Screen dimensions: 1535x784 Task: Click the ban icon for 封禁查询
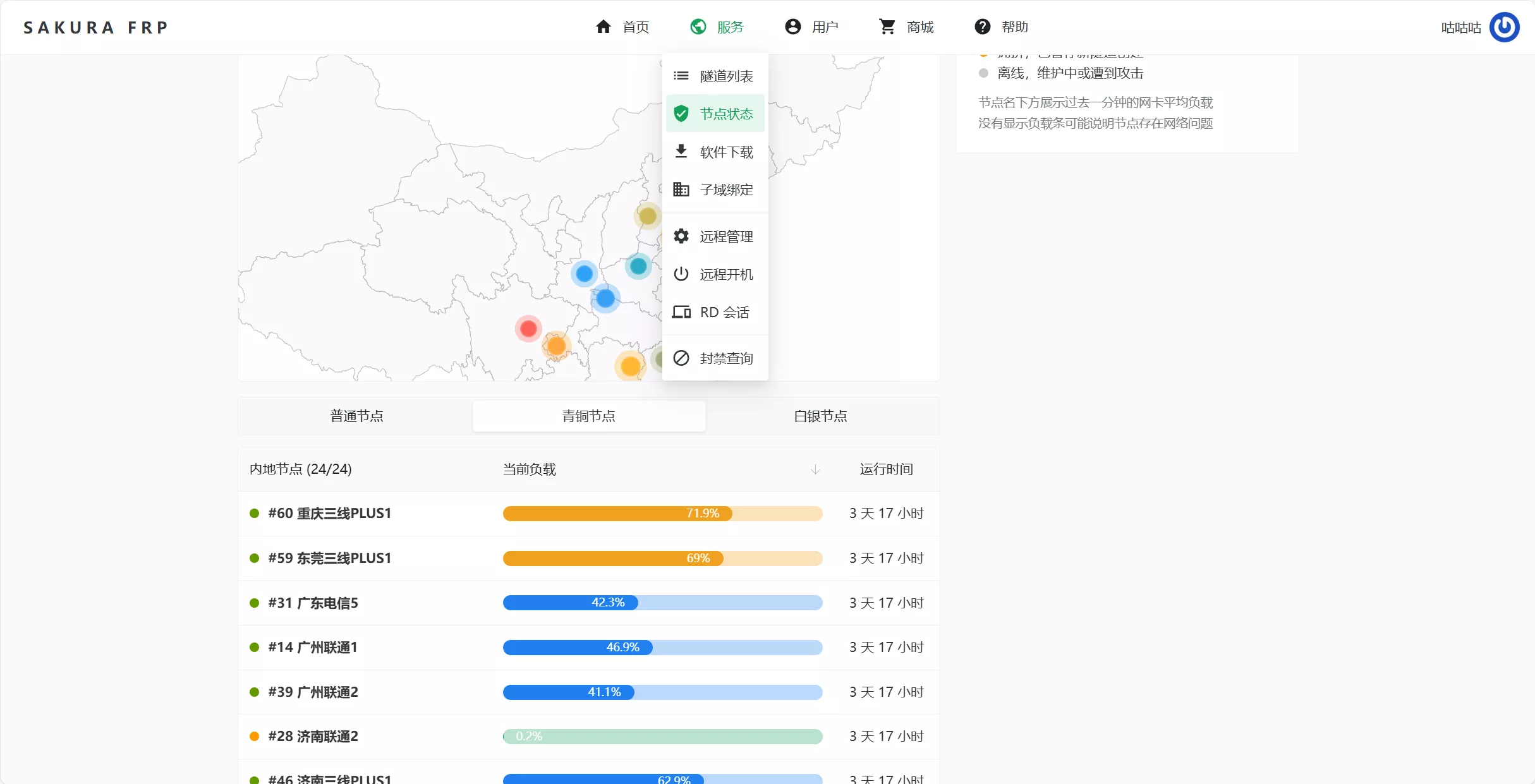[681, 358]
